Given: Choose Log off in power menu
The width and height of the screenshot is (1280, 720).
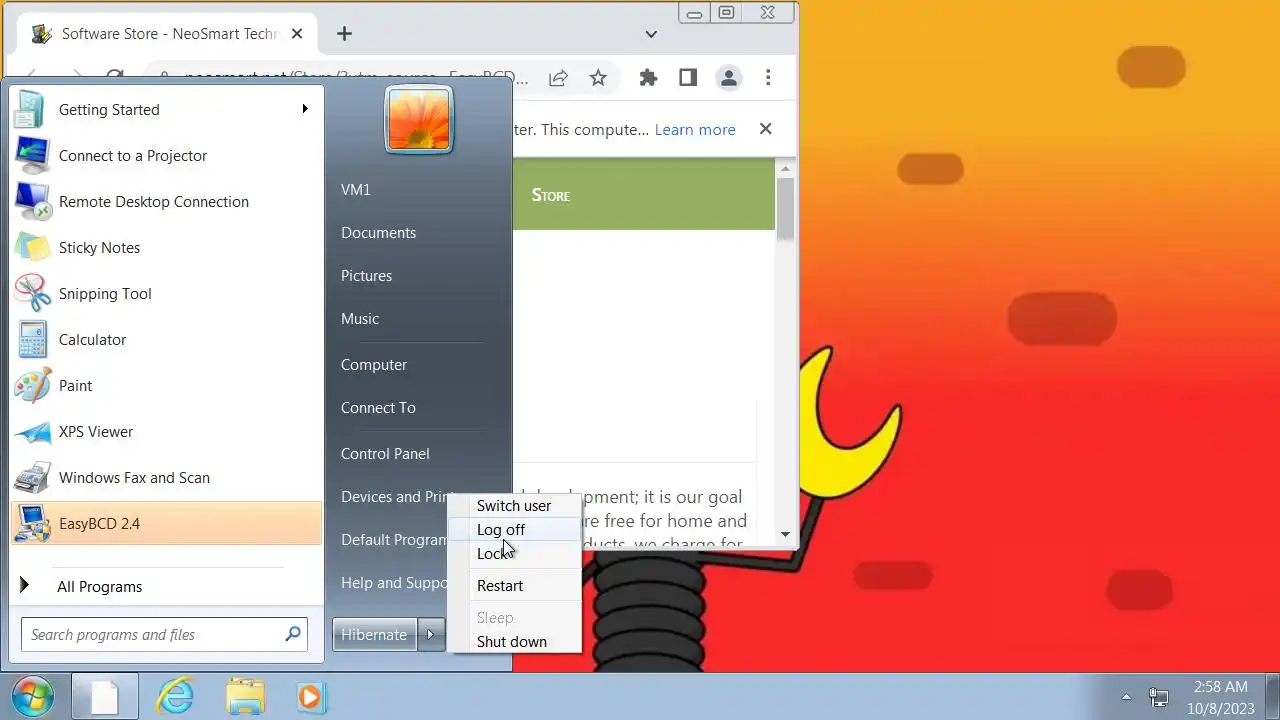Looking at the screenshot, I should (x=514, y=529).
